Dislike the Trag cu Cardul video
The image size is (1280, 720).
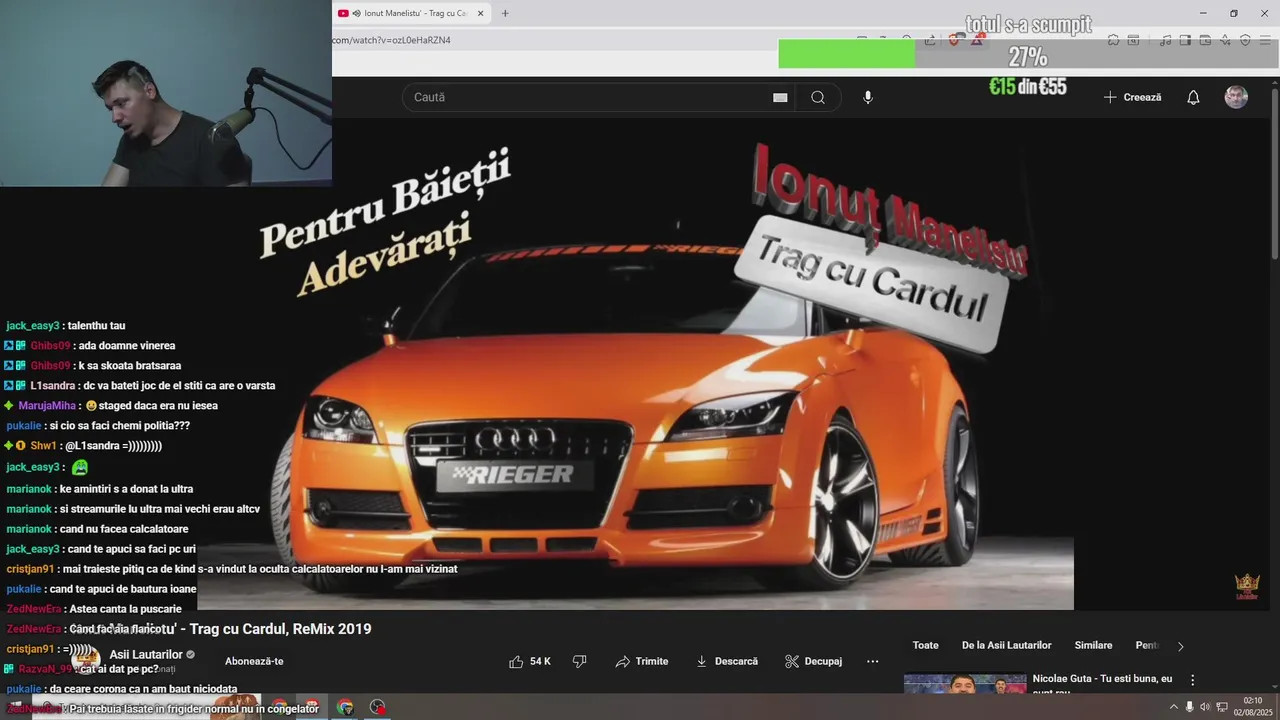click(579, 661)
